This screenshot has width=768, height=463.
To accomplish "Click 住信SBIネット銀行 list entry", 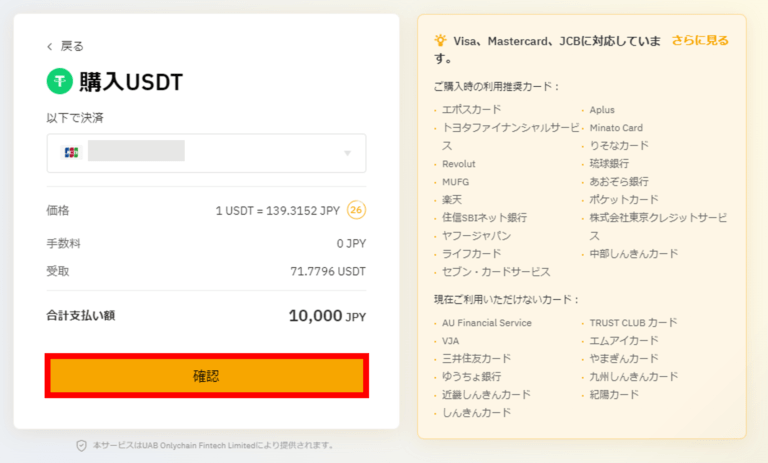I will [484, 218].
